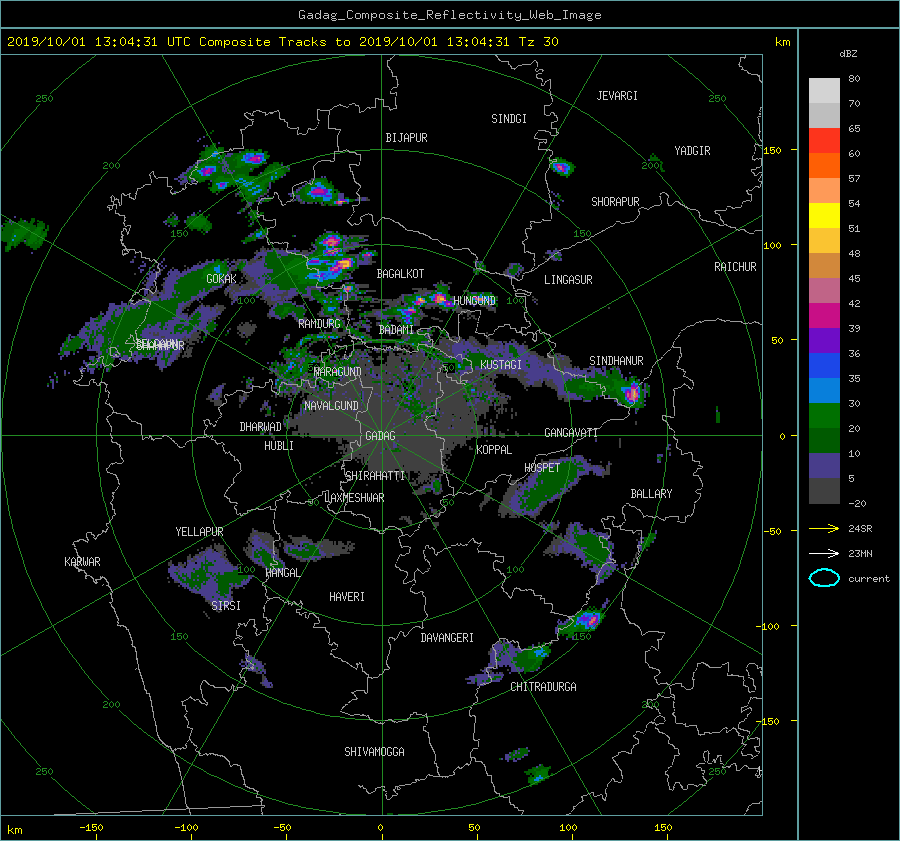Pick the dark gray -20 dBZ legend swatch
Screen dimensions: 900x841
click(x=824, y=491)
